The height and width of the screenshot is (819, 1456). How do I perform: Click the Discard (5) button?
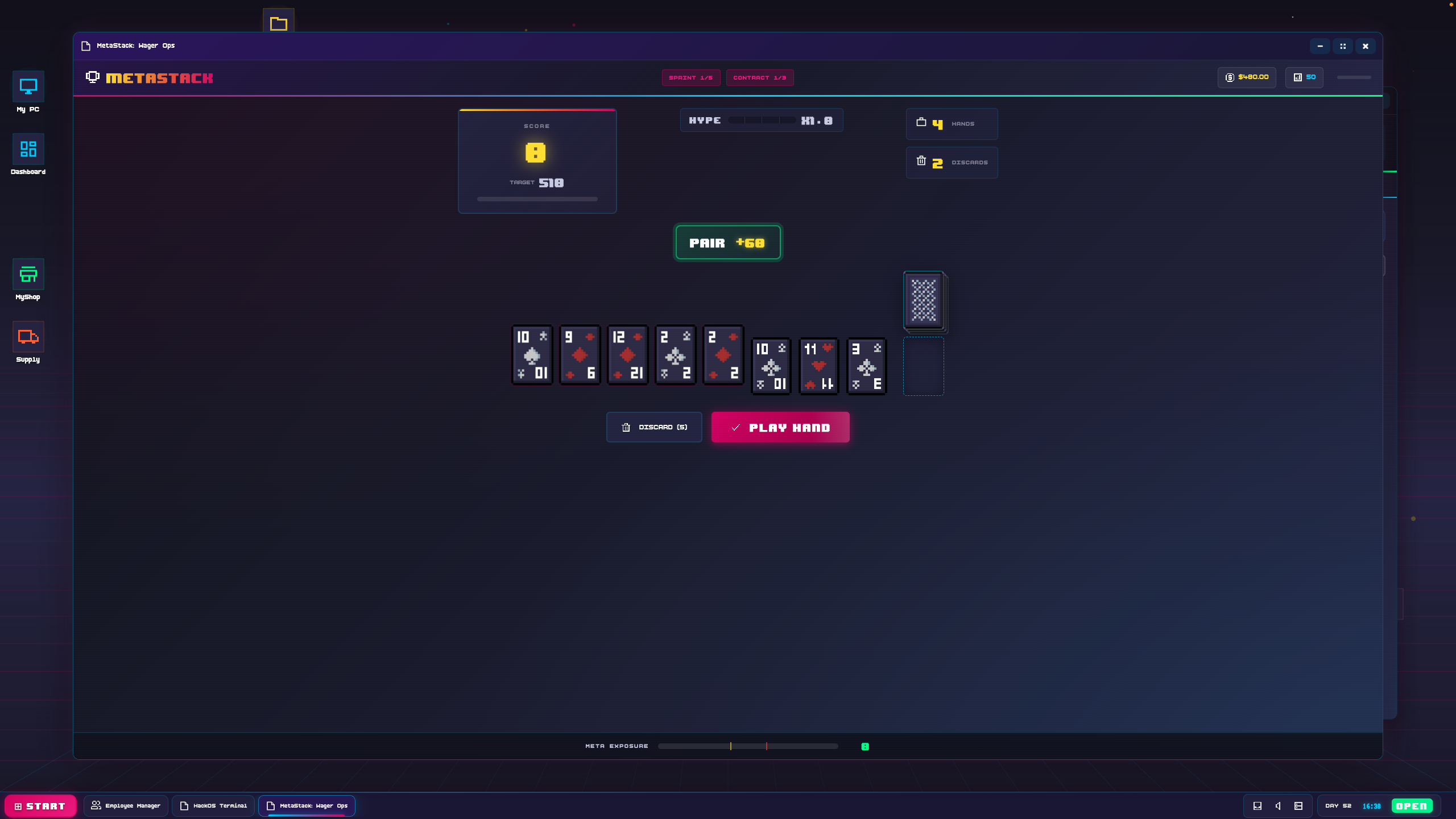[654, 427]
